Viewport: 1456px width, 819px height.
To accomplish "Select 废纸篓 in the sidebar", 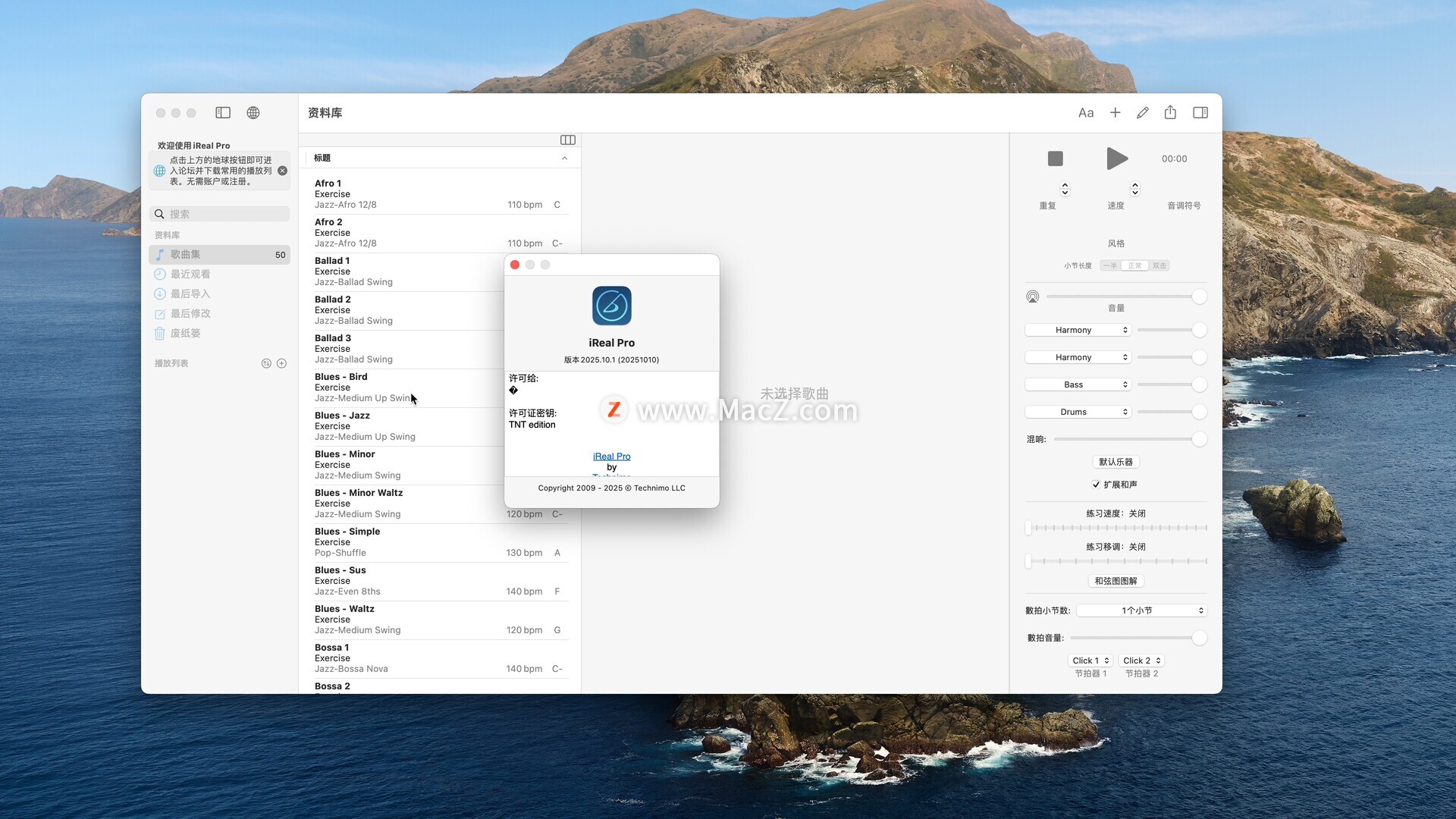I will coord(185,334).
